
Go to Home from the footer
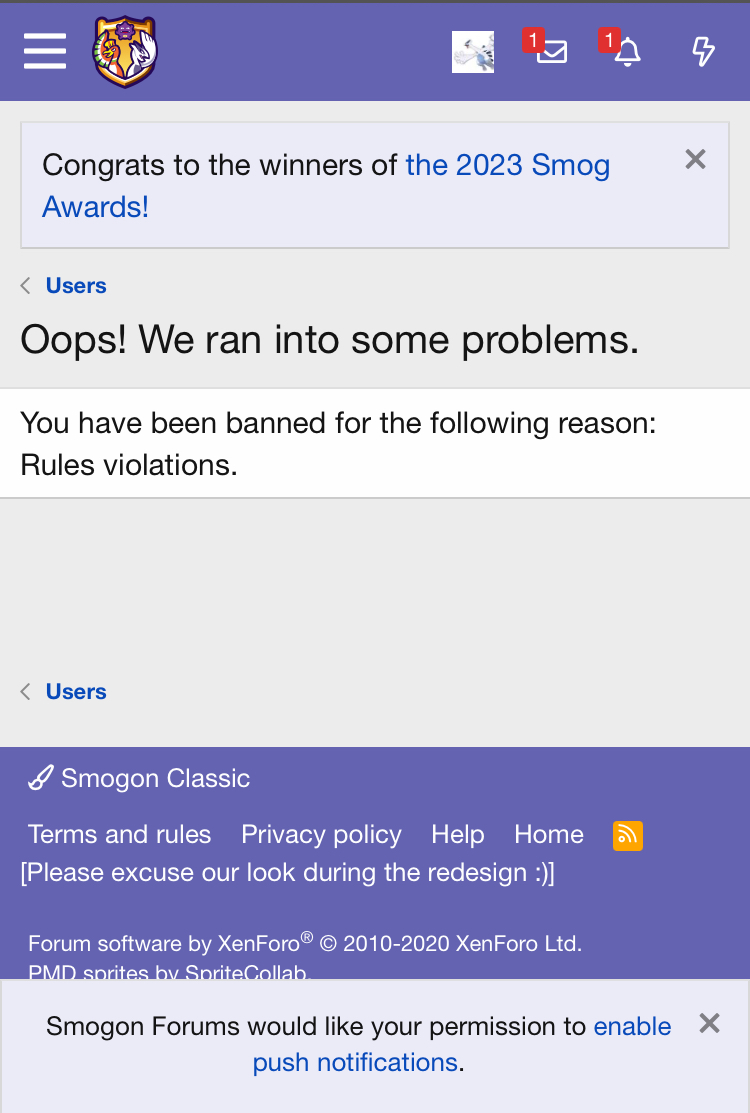548,834
